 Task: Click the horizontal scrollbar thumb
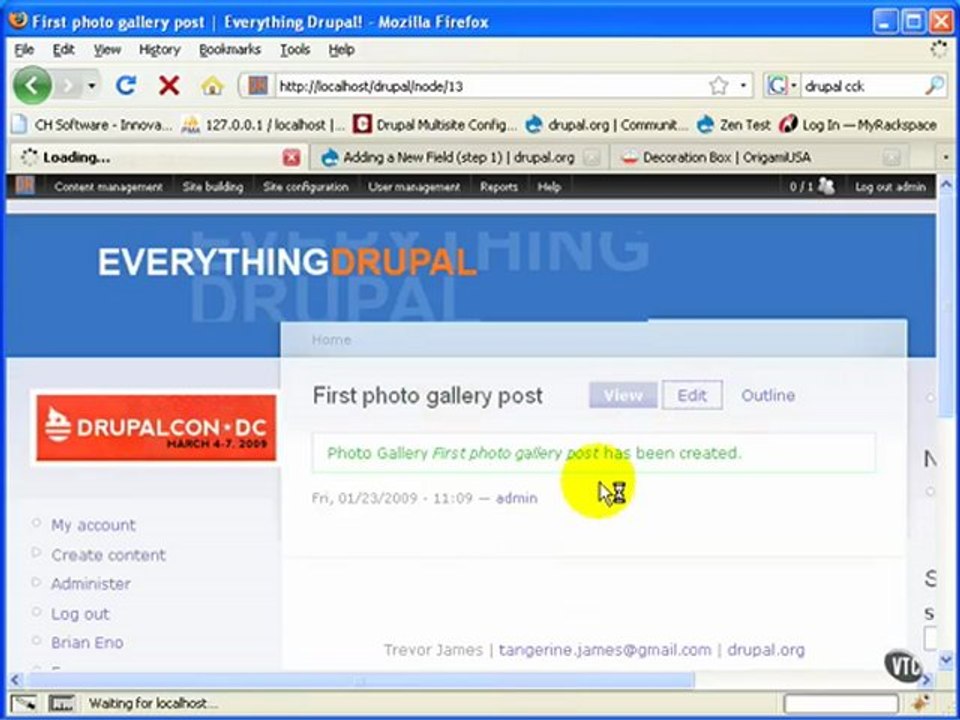pyautogui.click(x=360, y=680)
